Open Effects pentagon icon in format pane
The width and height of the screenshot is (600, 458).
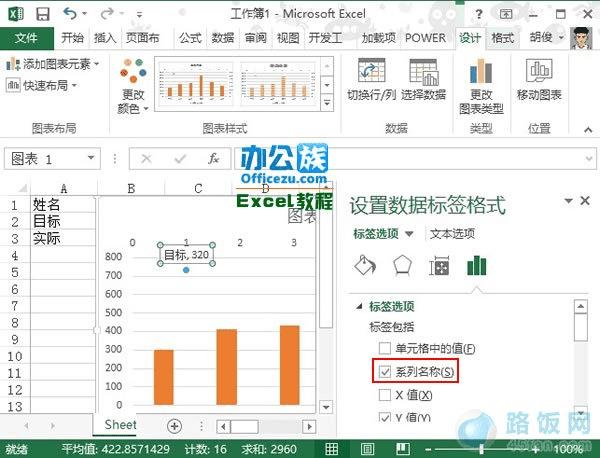[x=402, y=265]
